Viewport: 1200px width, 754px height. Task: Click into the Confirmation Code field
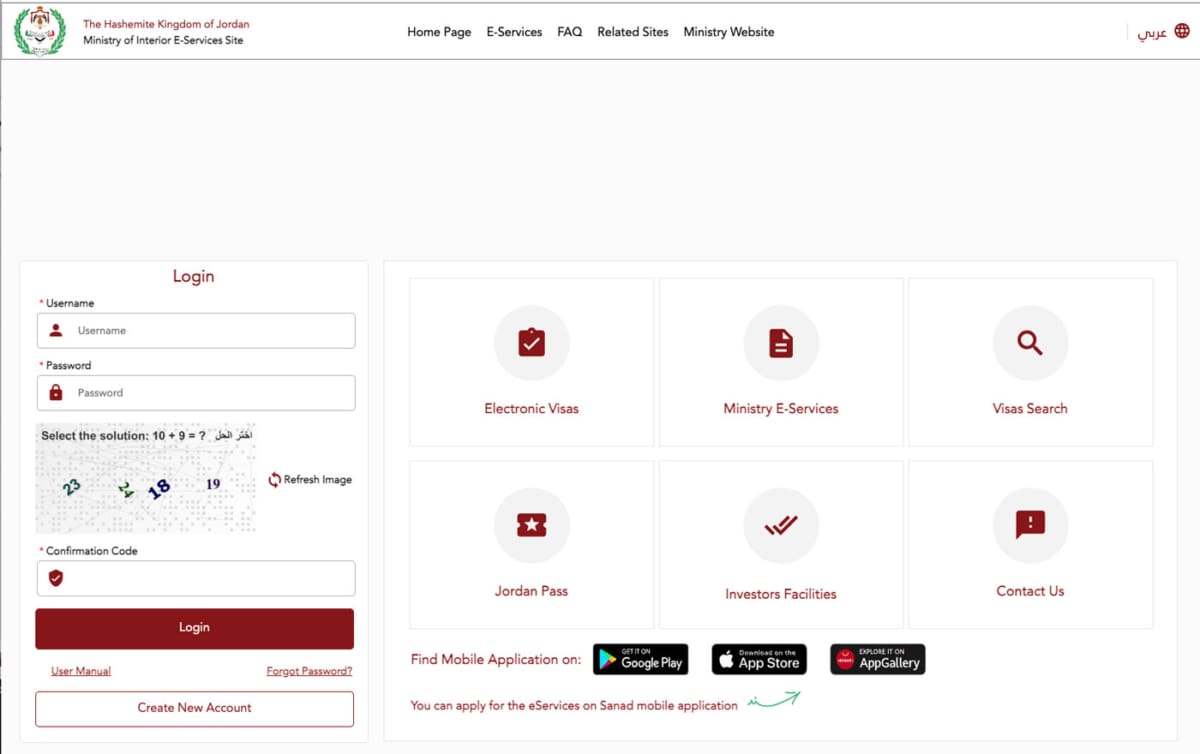pyautogui.click(x=210, y=578)
